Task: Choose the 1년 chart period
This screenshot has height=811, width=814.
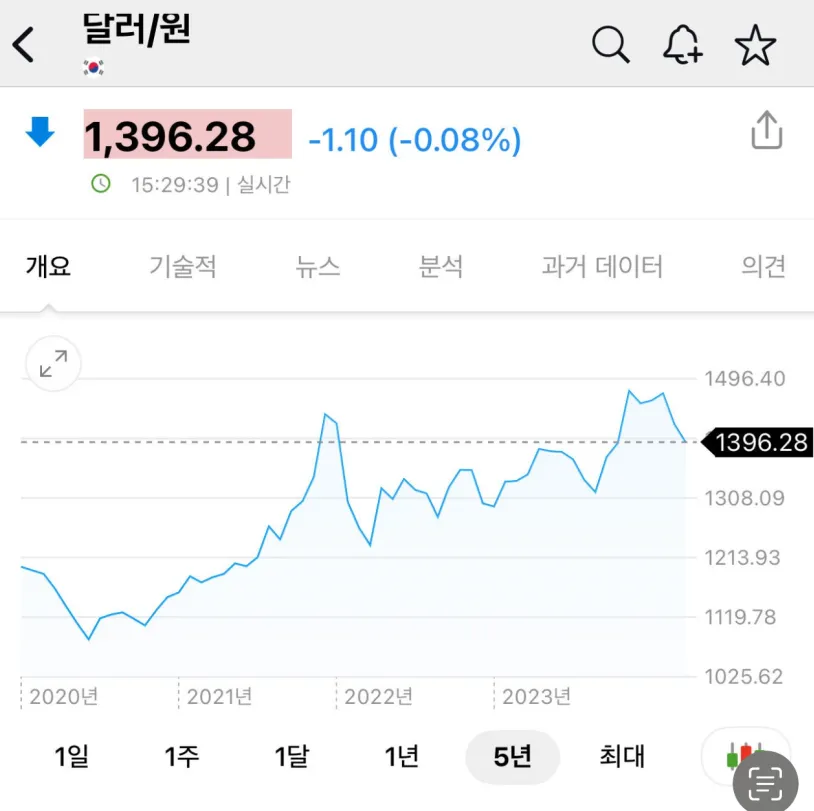Action: [401, 756]
